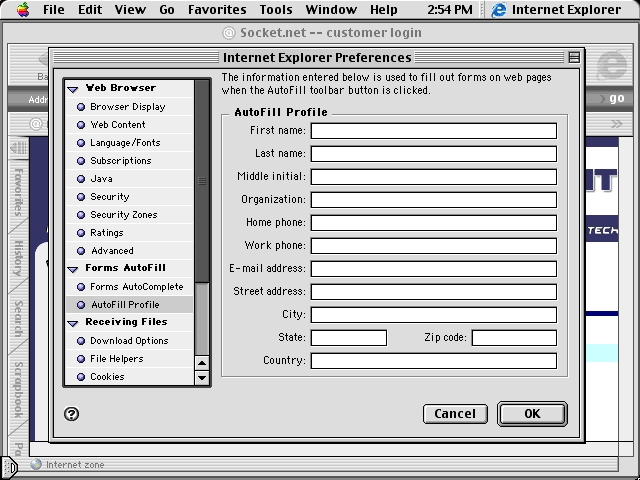Click the Subscriptions bullet icon
640x480 pixels.
(x=81, y=161)
